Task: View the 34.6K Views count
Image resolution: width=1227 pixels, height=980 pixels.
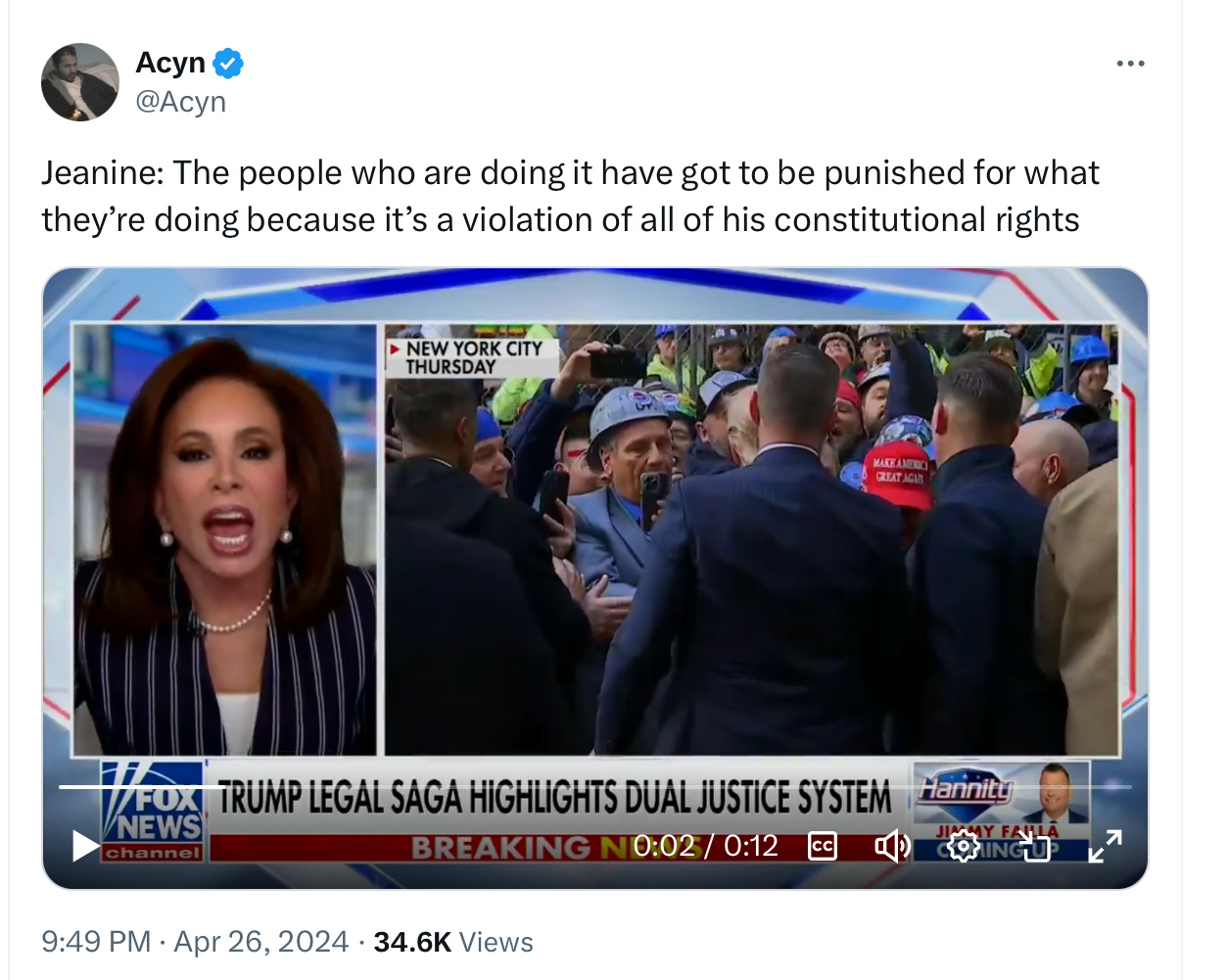Action: click(x=453, y=942)
